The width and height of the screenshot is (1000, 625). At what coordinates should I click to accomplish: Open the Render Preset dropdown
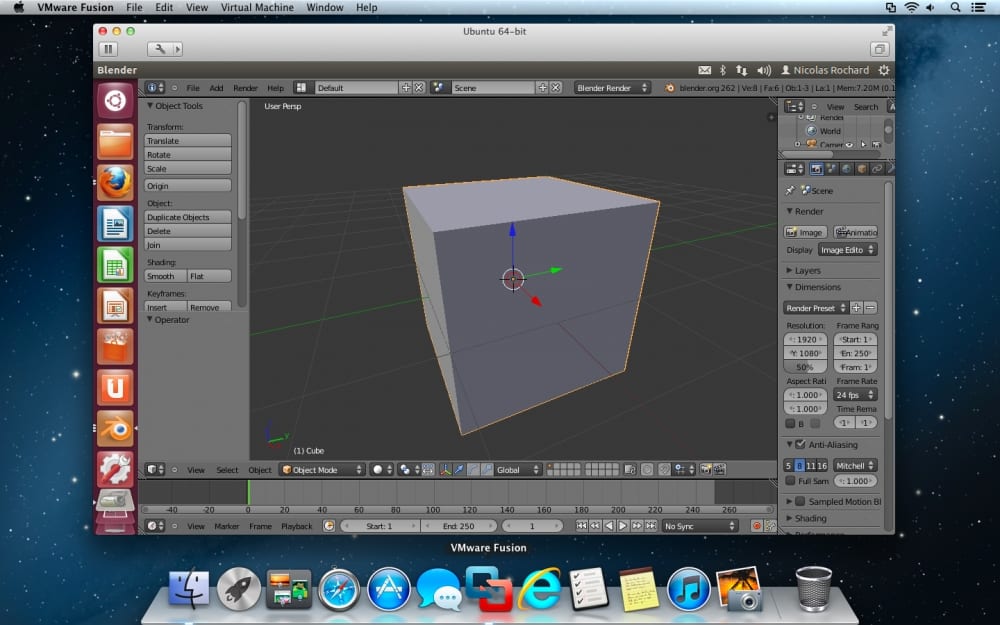(816, 308)
